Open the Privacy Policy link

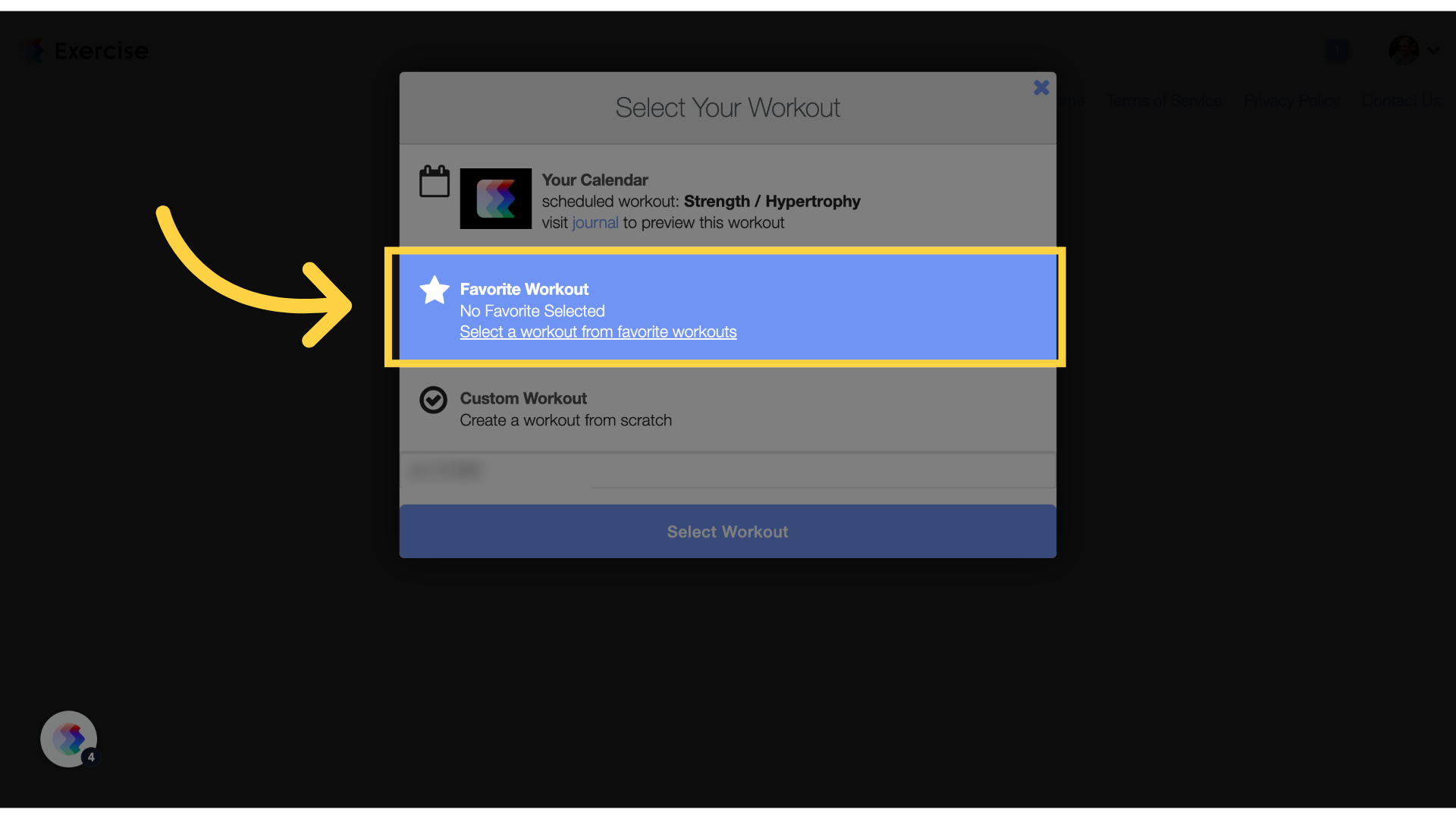tap(1291, 101)
